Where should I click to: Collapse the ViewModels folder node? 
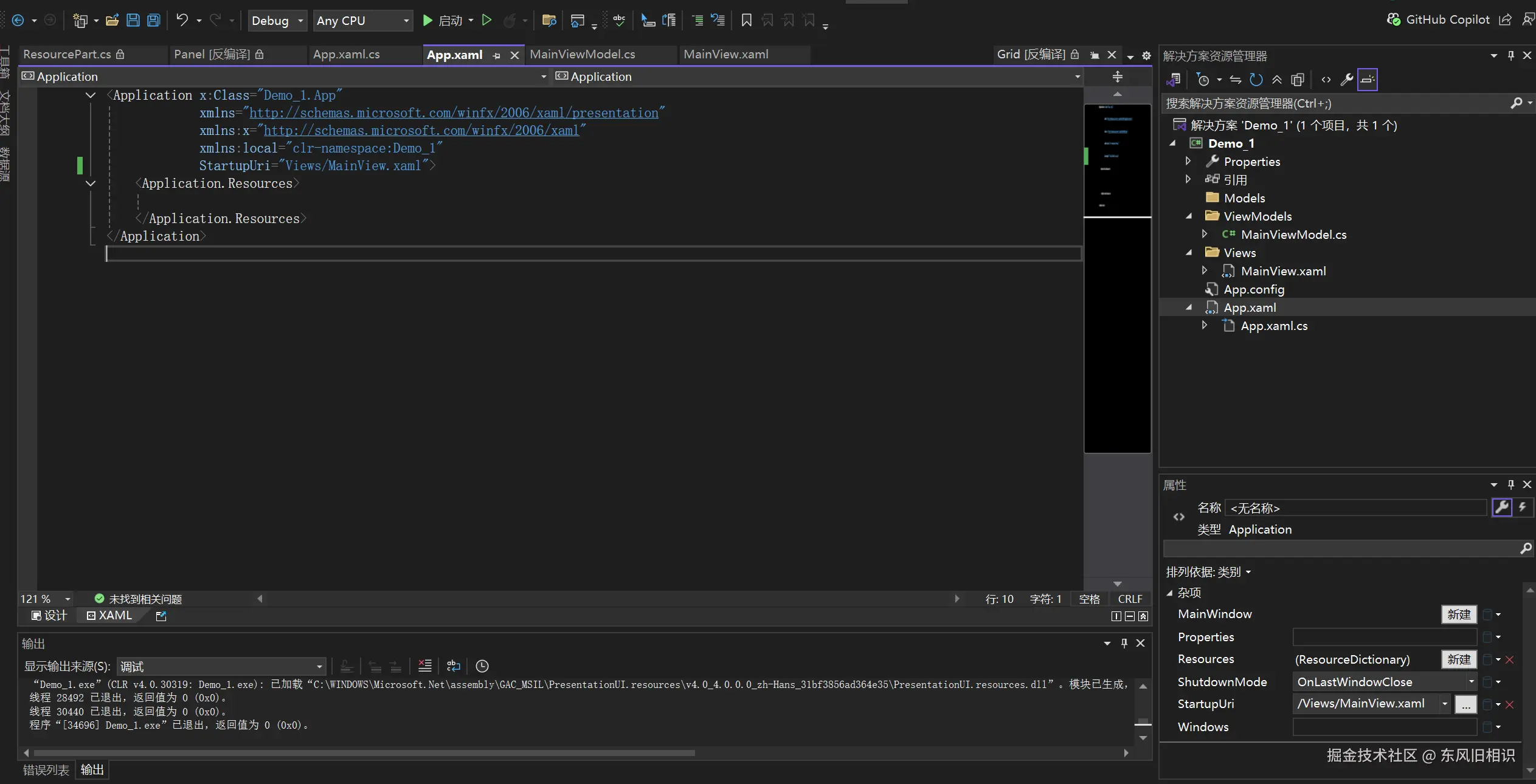click(1189, 216)
